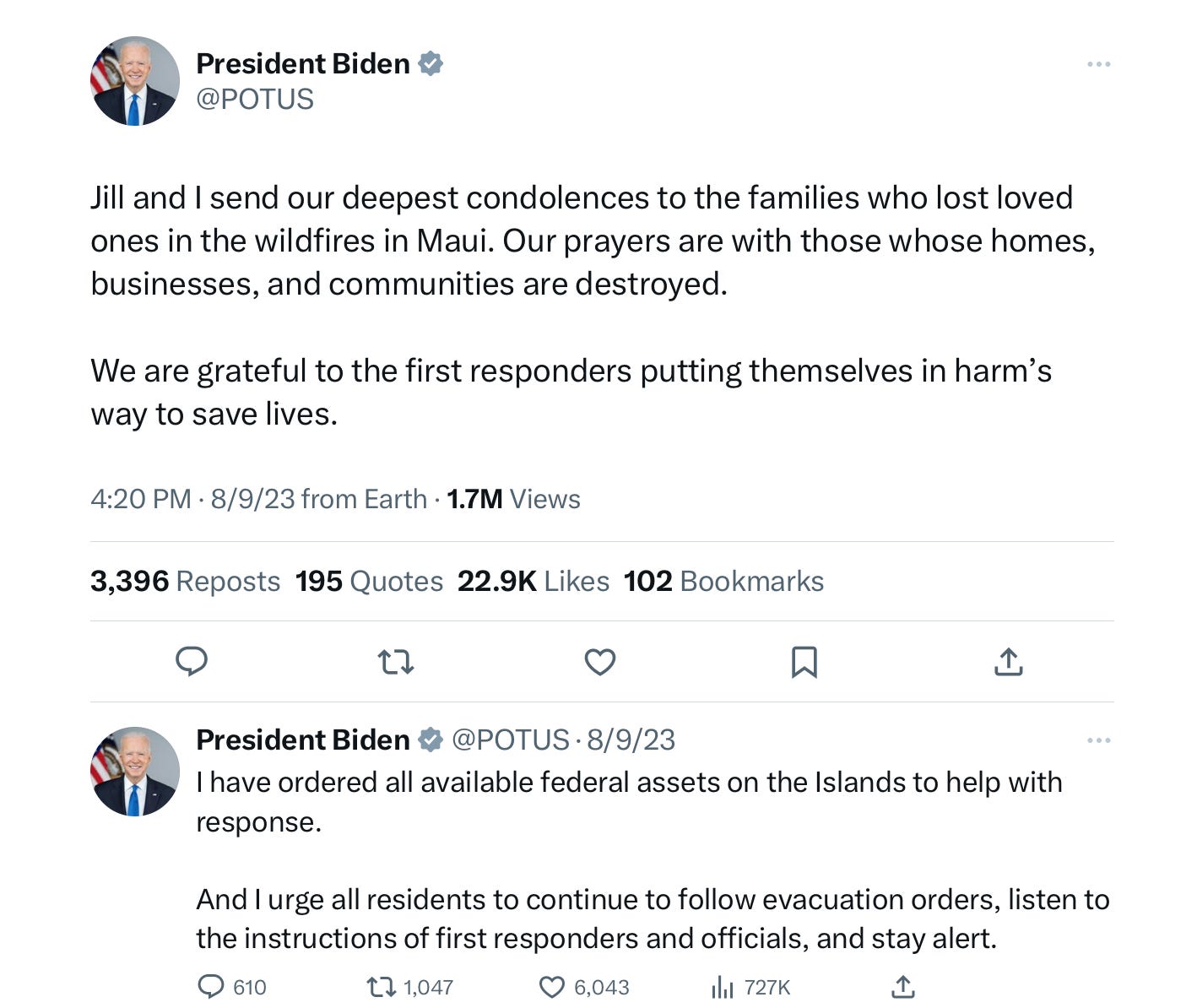Like the main tweet with heart icon
Screen dimensions: 1197x1008
[x=600, y=662]
